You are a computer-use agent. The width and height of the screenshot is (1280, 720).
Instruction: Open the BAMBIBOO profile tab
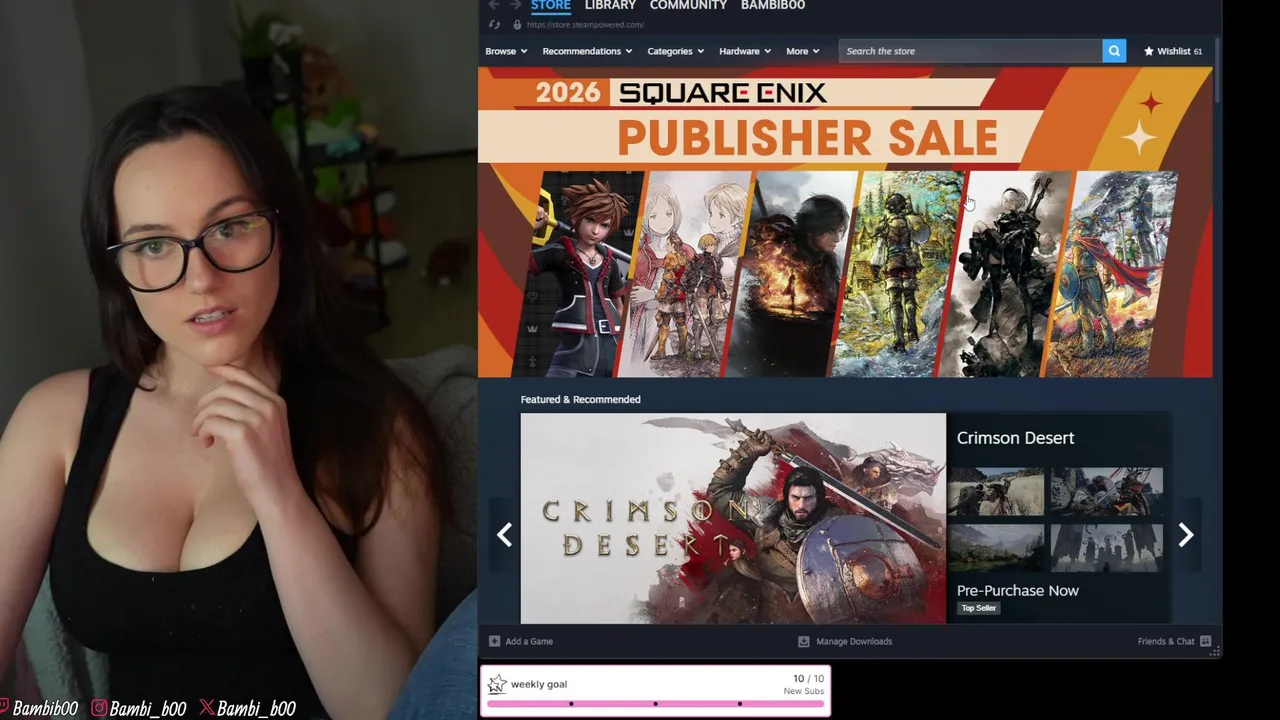click(x=773, y=5)
